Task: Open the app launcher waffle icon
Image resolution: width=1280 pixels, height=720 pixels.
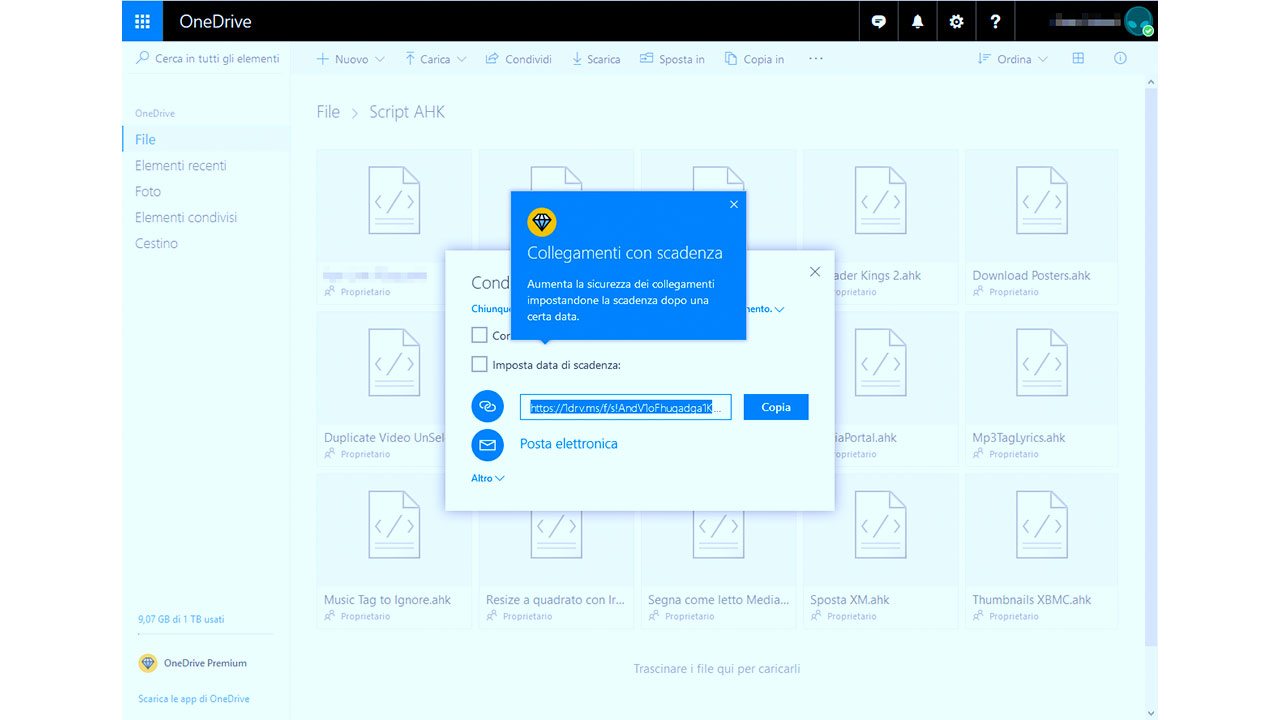Action: (x=142, y=21)
